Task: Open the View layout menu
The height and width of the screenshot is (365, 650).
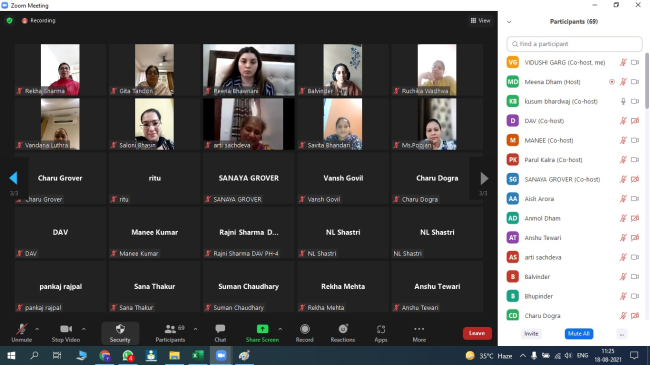Action: coord(480,20)
